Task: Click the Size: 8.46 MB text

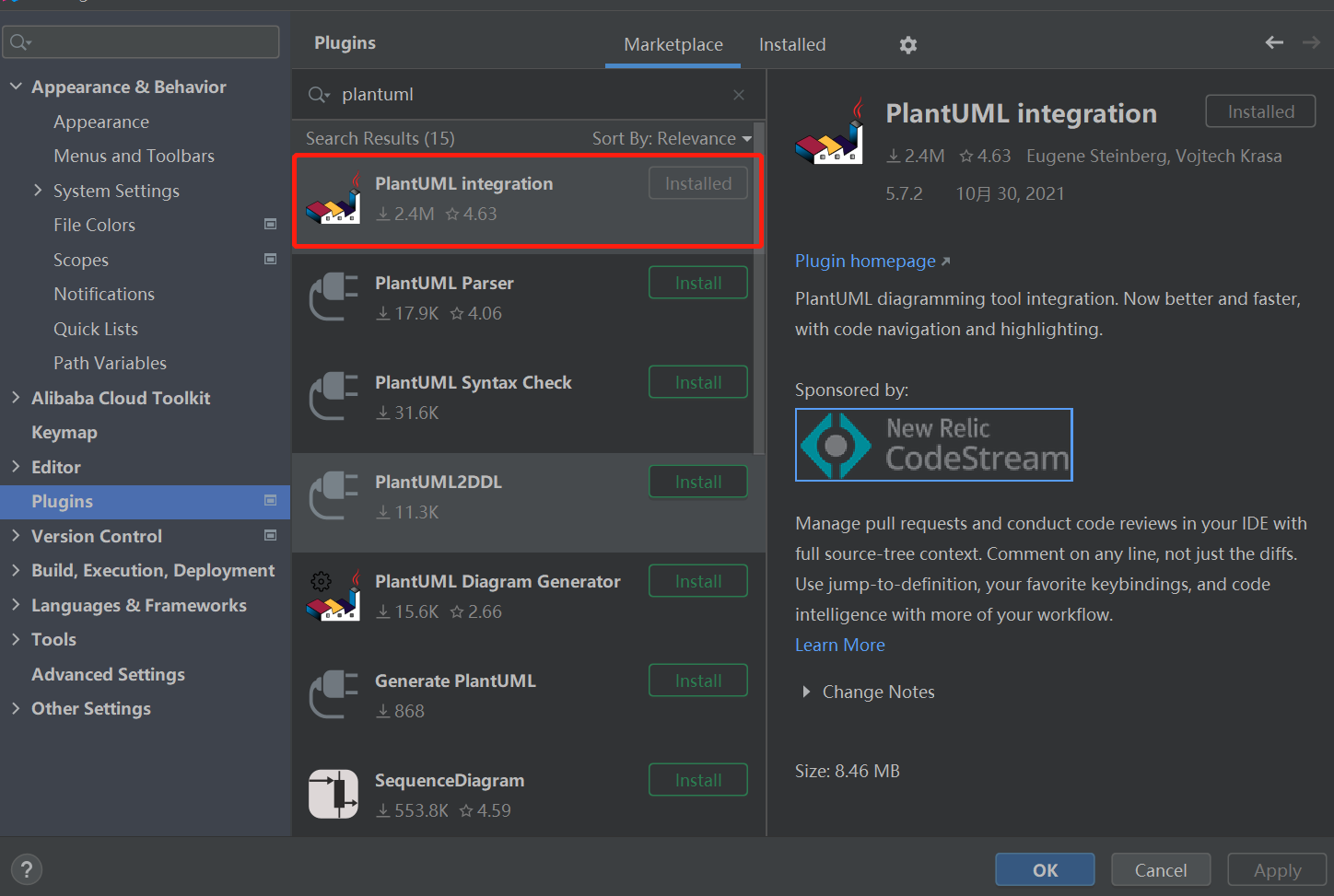Action: (x=848, y=771)
